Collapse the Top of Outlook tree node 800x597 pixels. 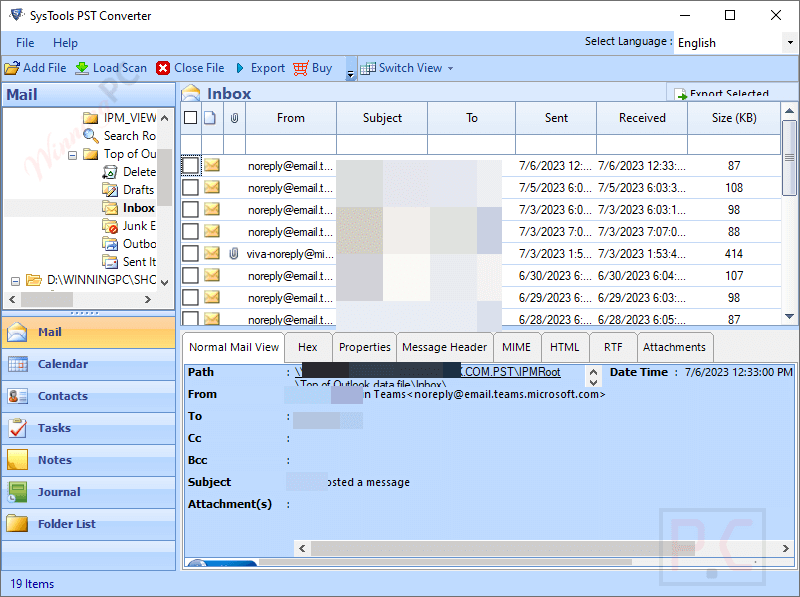72,155
